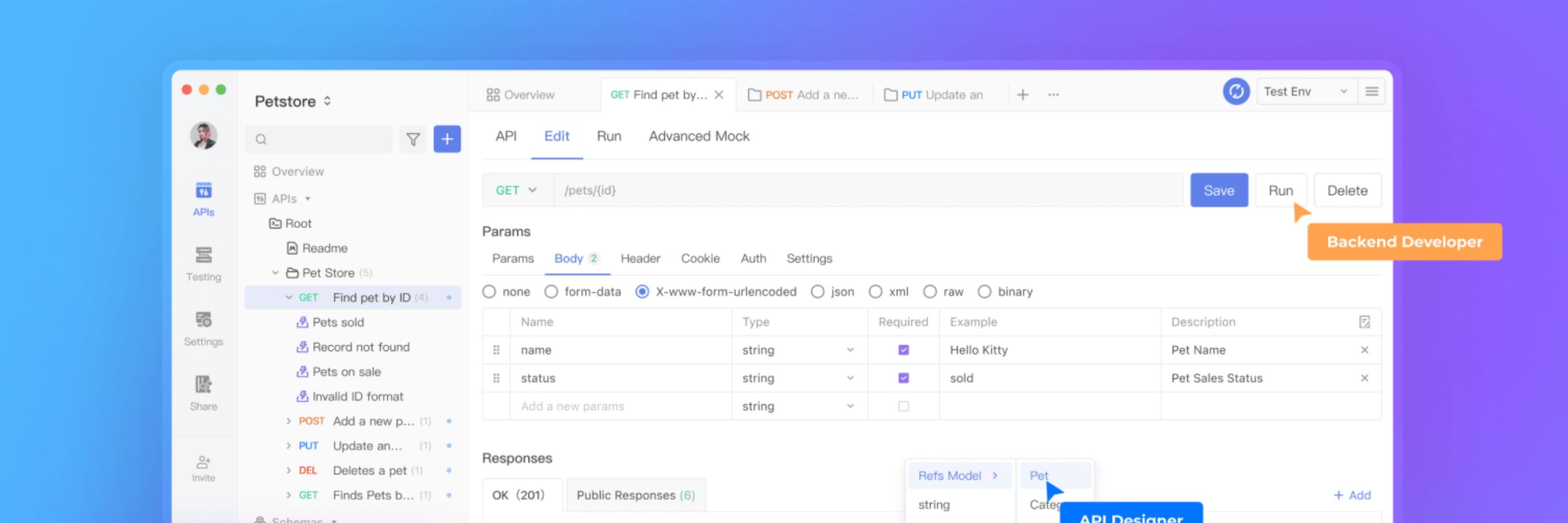
Task: Add a new tab with plus icon
Action: [x=1023, y=95]
